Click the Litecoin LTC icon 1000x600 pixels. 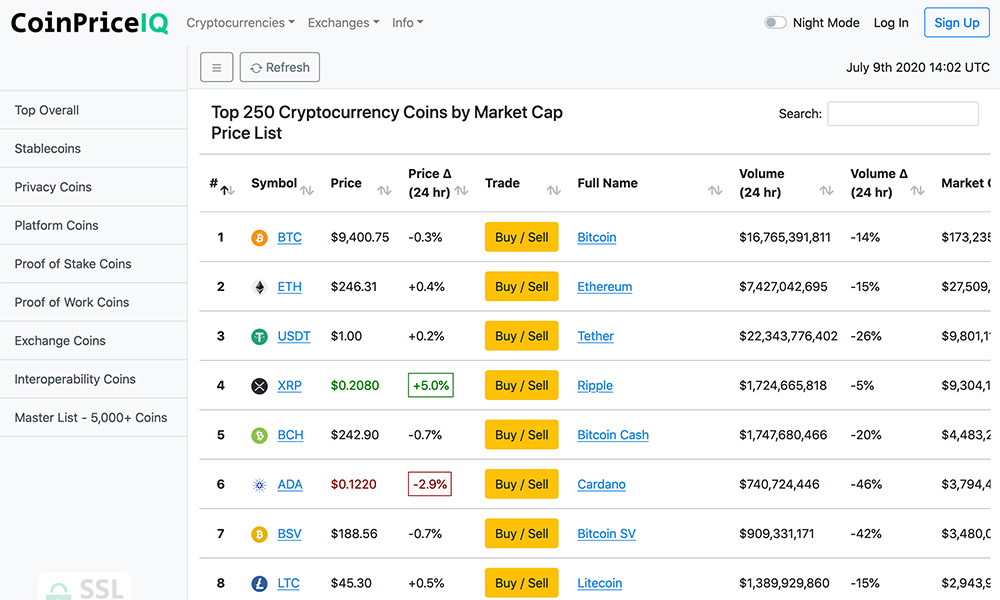[x=260, y=583]
